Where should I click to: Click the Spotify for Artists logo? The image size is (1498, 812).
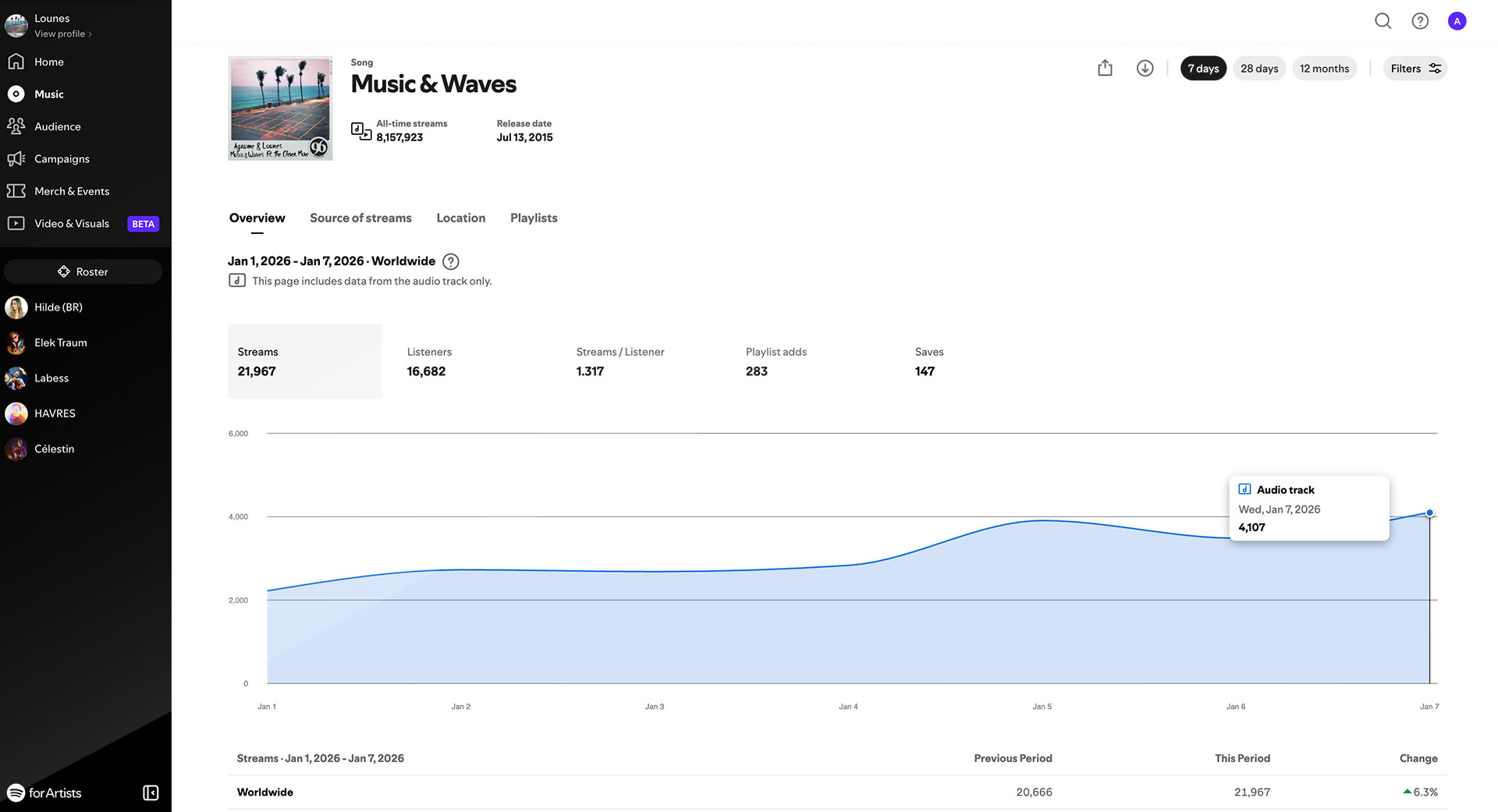[x=44, y=792]
